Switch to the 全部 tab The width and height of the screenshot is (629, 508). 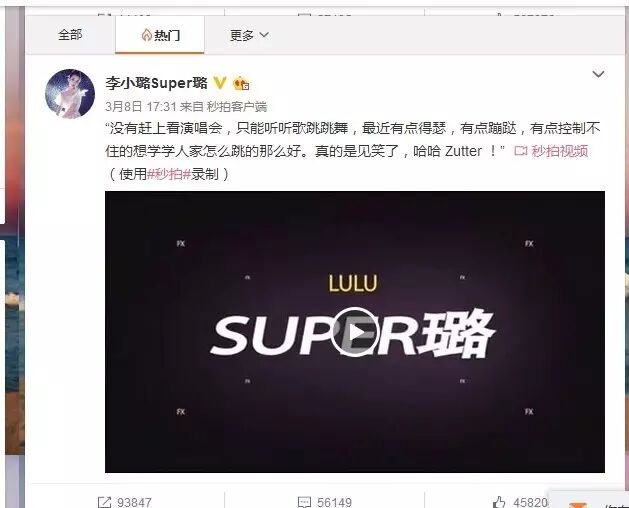tap(70, 35)
